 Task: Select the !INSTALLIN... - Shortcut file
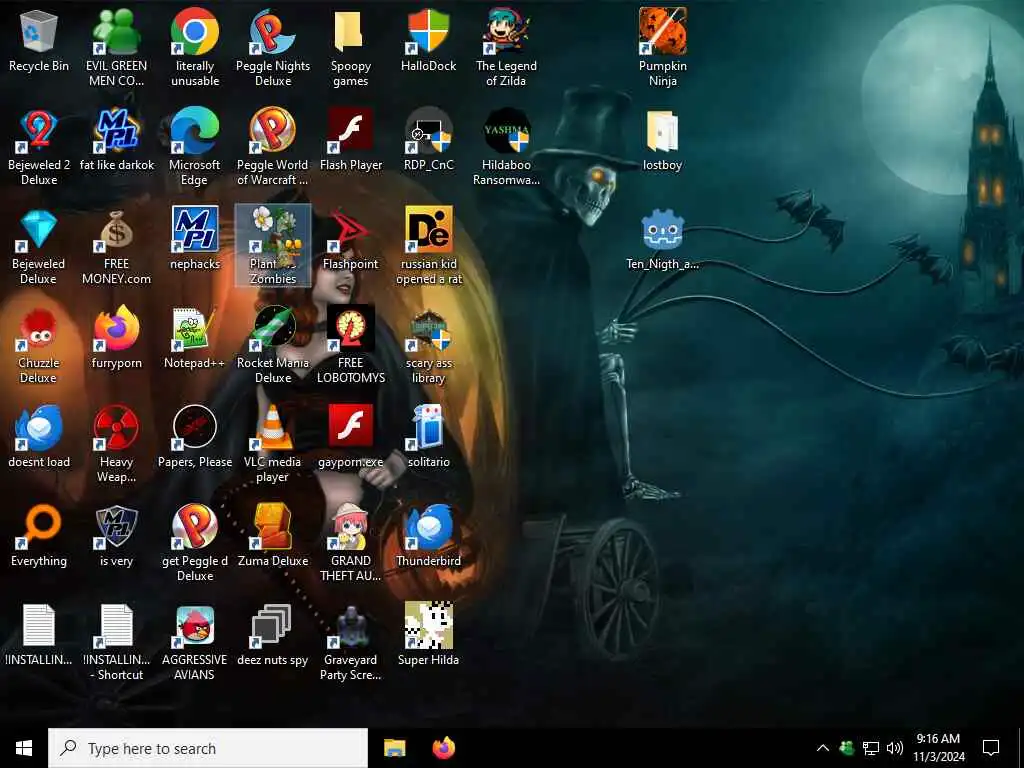pyautogui.click(x=116, y=643)
